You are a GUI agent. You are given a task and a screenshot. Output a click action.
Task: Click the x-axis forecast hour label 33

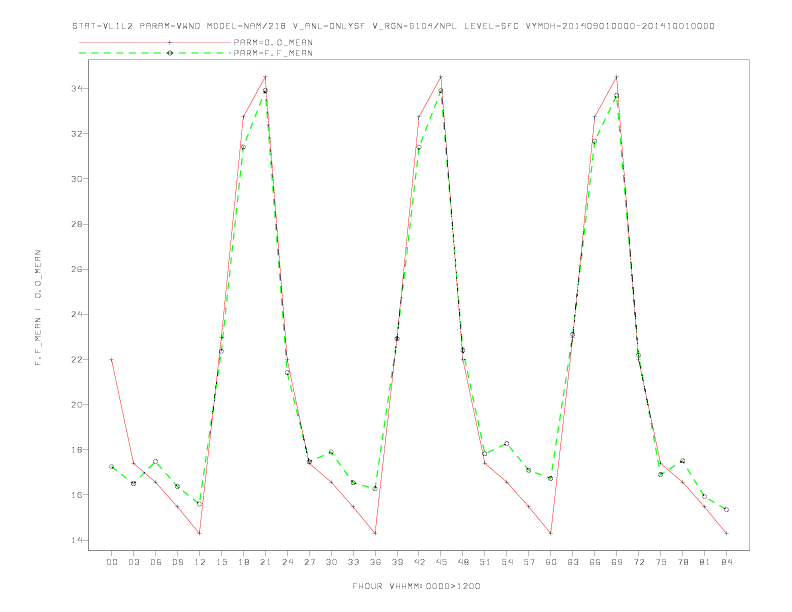(353, 562)
